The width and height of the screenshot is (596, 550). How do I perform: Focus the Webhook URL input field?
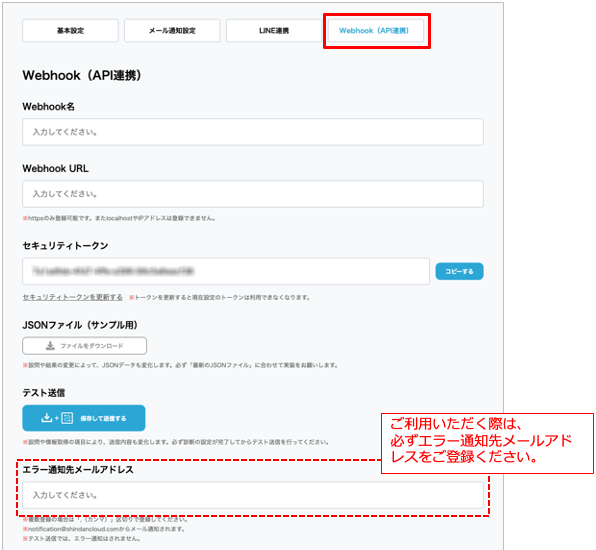pyautogui.click(x=253, y=194)
